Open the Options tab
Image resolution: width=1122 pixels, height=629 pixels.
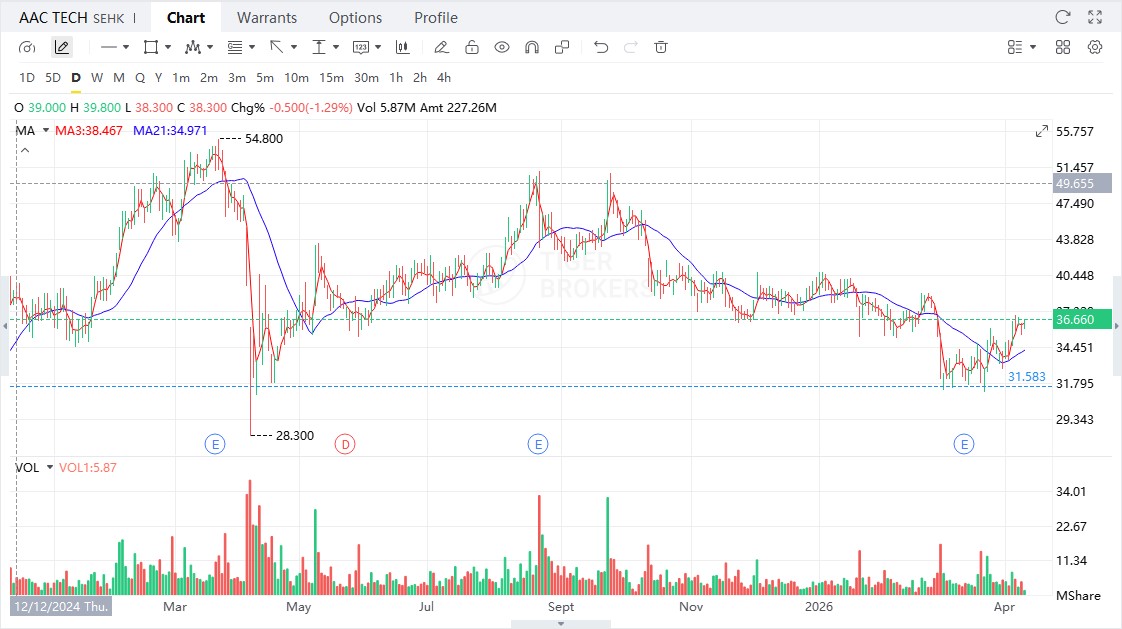click(355, 18)
